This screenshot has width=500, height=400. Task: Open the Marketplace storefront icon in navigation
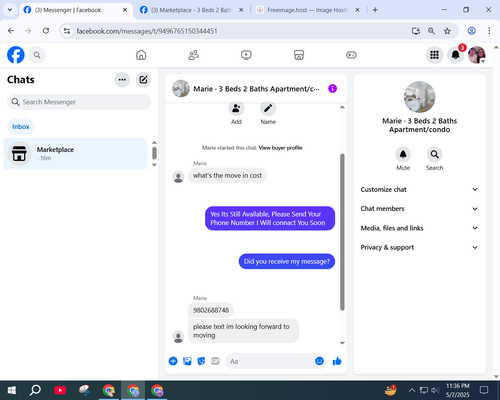pyautogui.click(x=299, y=55)
